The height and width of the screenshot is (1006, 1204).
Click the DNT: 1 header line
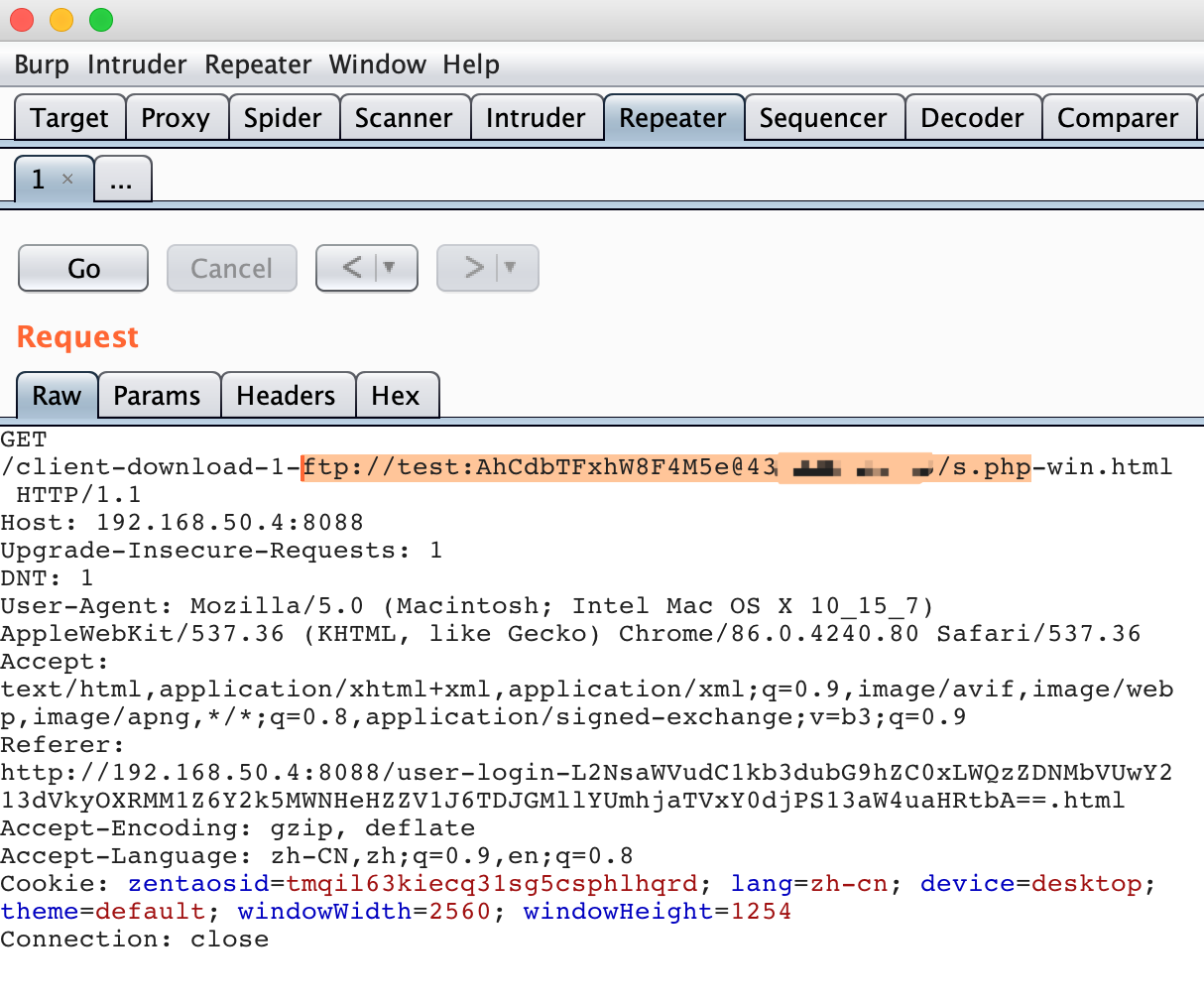click(x=47, y=578)
